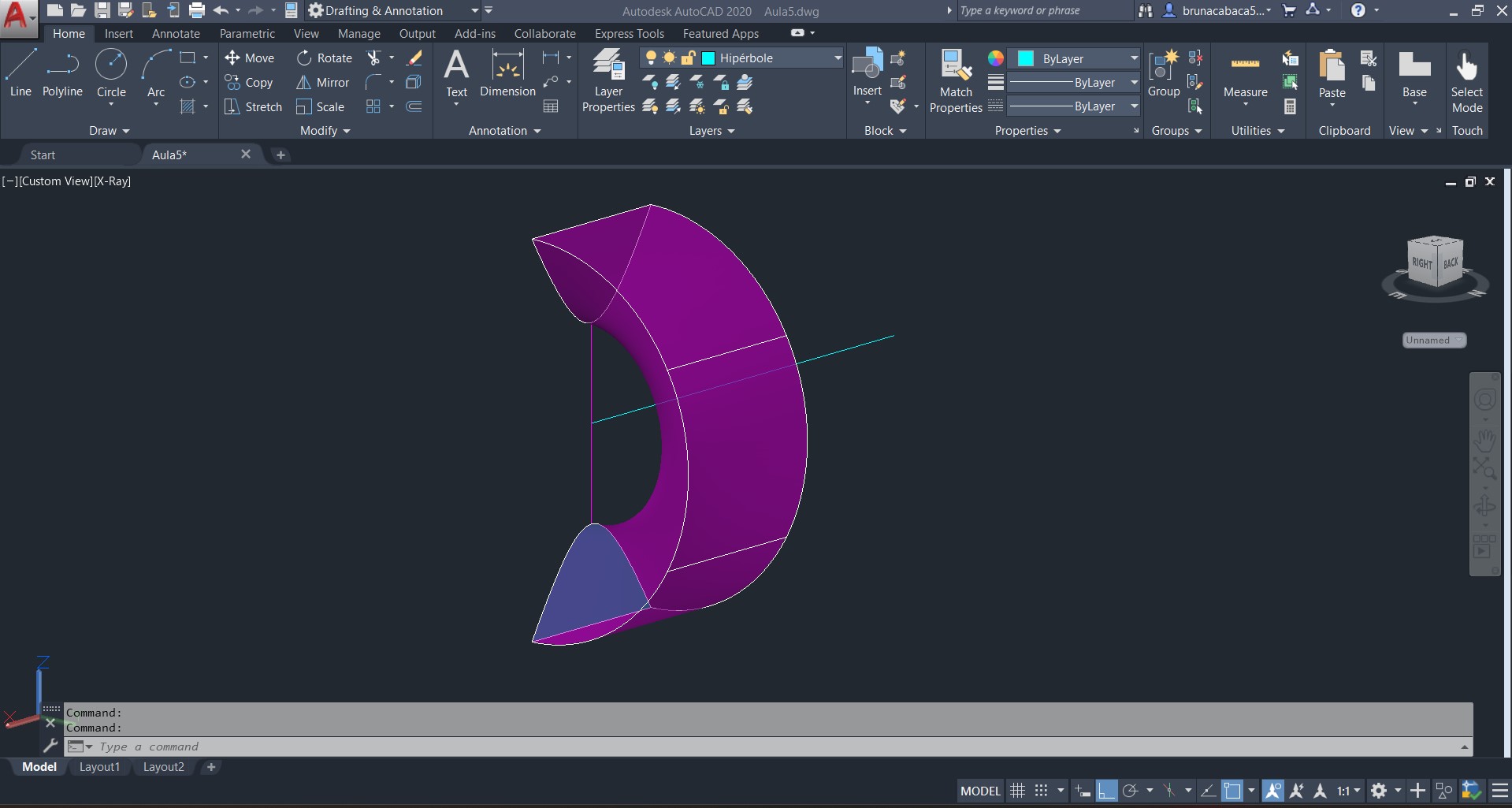Open the annotation scale 1:1 dropdown
The image size is (1512, 808).
tap(1349, 791)
